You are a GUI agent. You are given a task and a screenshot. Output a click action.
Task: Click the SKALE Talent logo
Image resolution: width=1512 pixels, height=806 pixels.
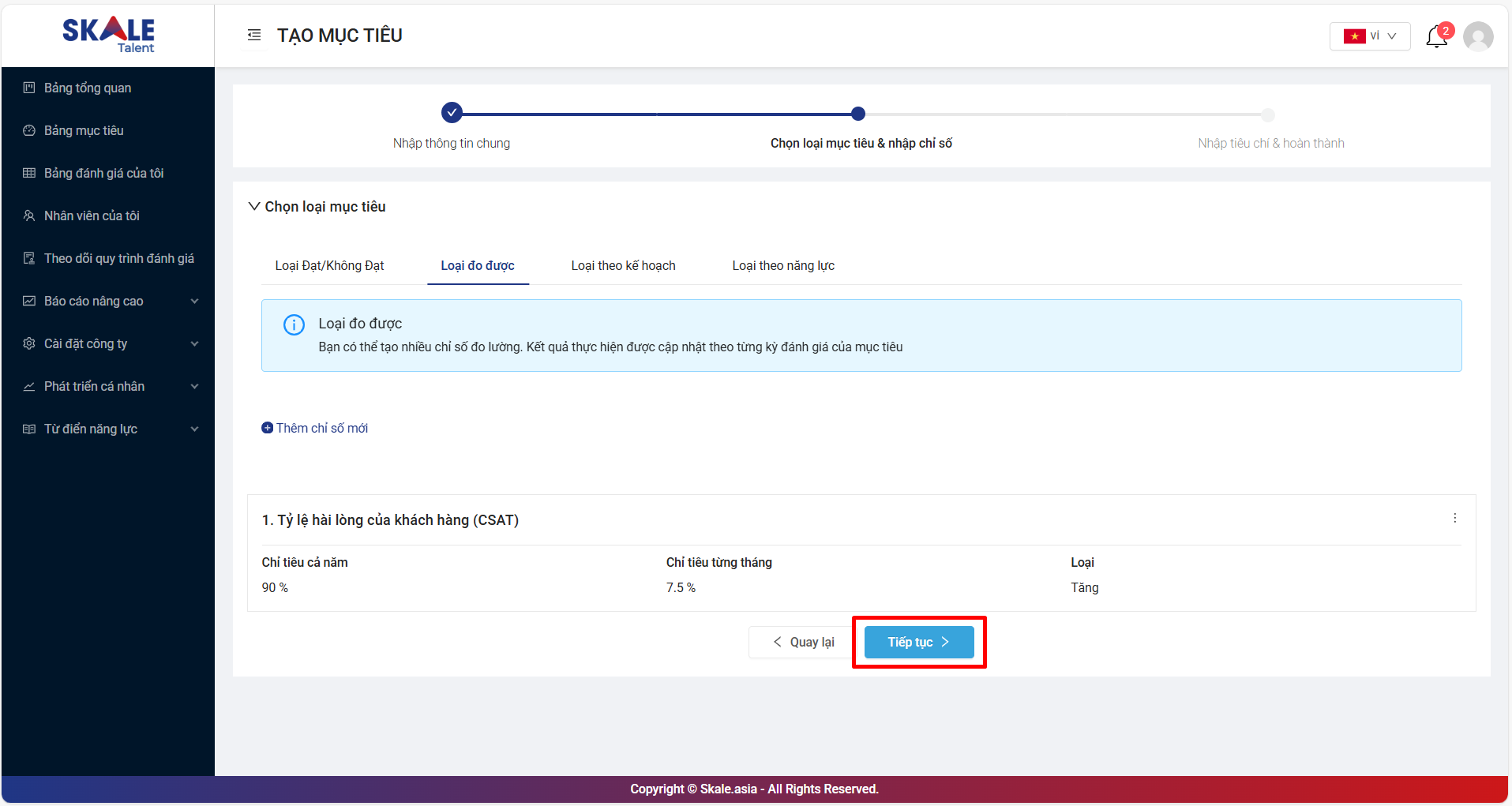pyautogui.click(x=109, y=35)
